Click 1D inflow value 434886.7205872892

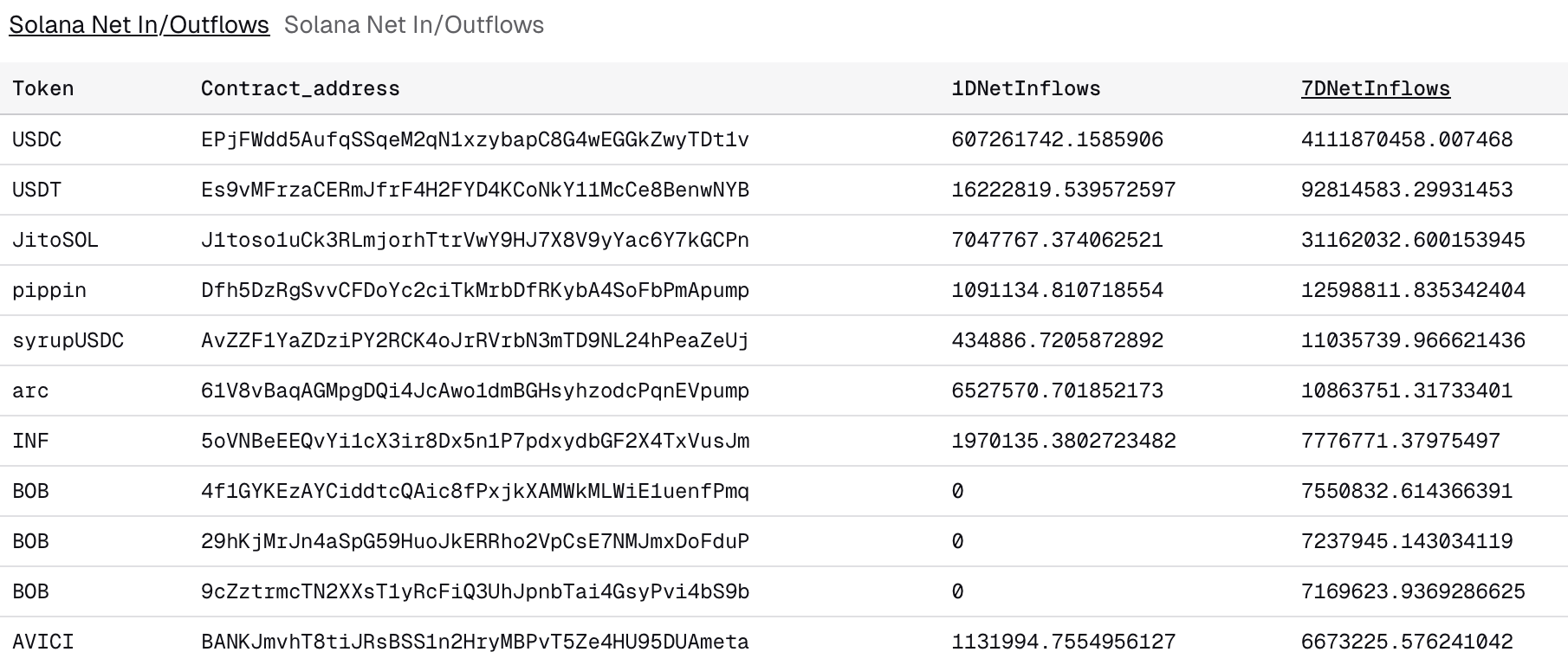tap(1057, 340)
